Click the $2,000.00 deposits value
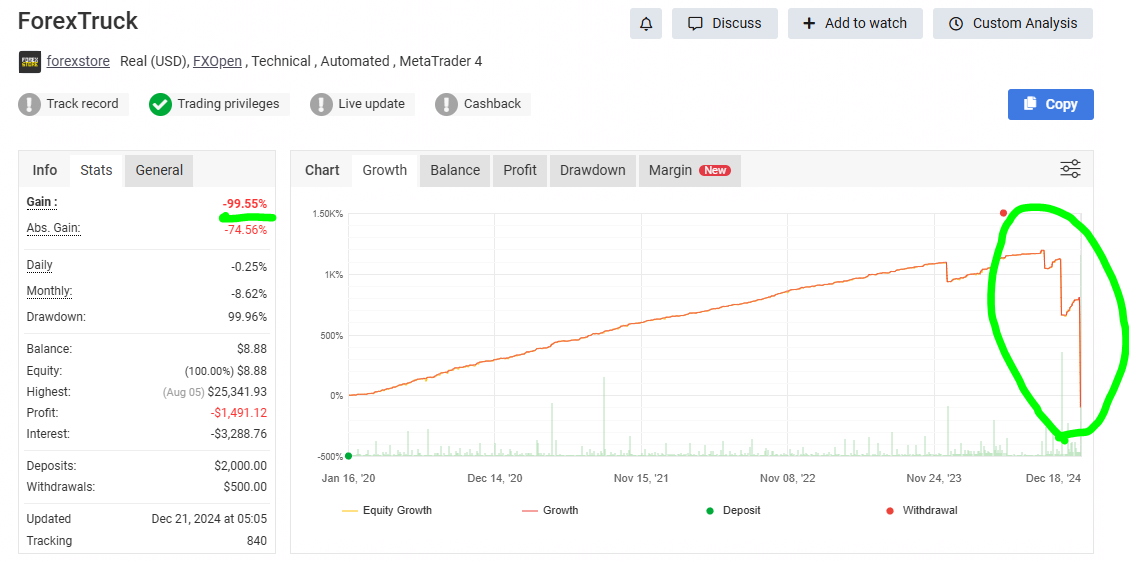The height and width of the screenshot is (562, 1129). 240,466
